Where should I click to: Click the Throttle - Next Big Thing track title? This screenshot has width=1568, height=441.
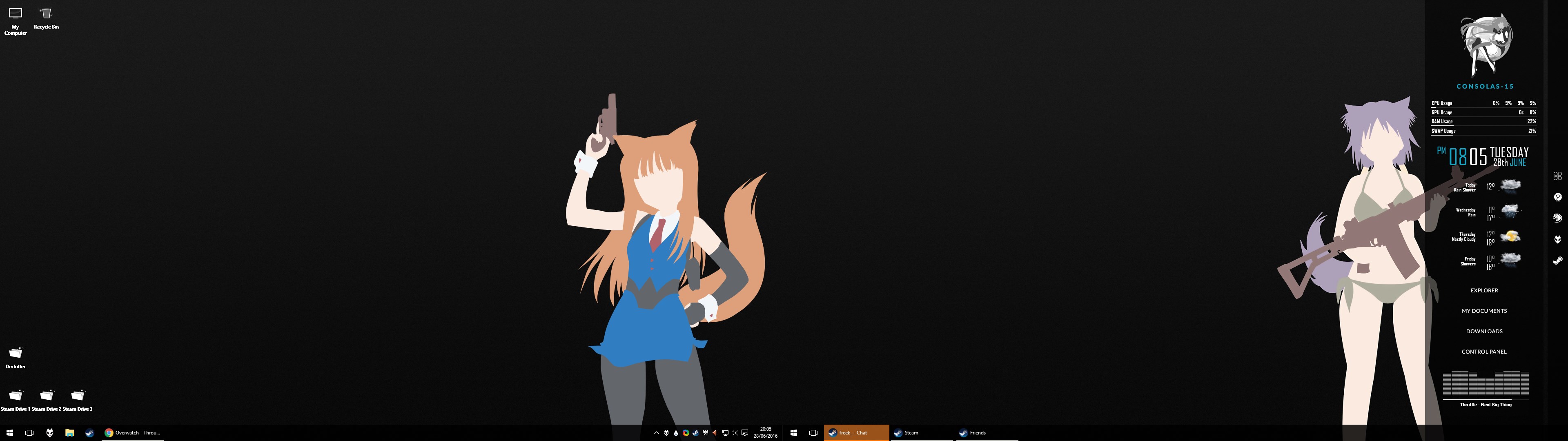tap(1485, 405)
